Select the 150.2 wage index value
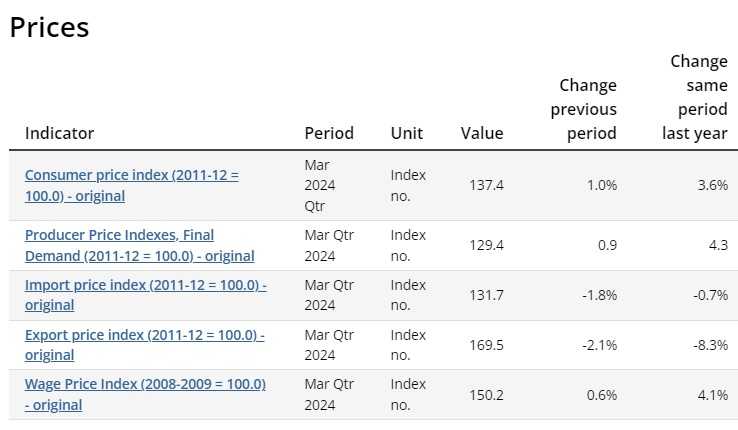Image resolution: width=738 pixels, height=430 pixels. 486,395
